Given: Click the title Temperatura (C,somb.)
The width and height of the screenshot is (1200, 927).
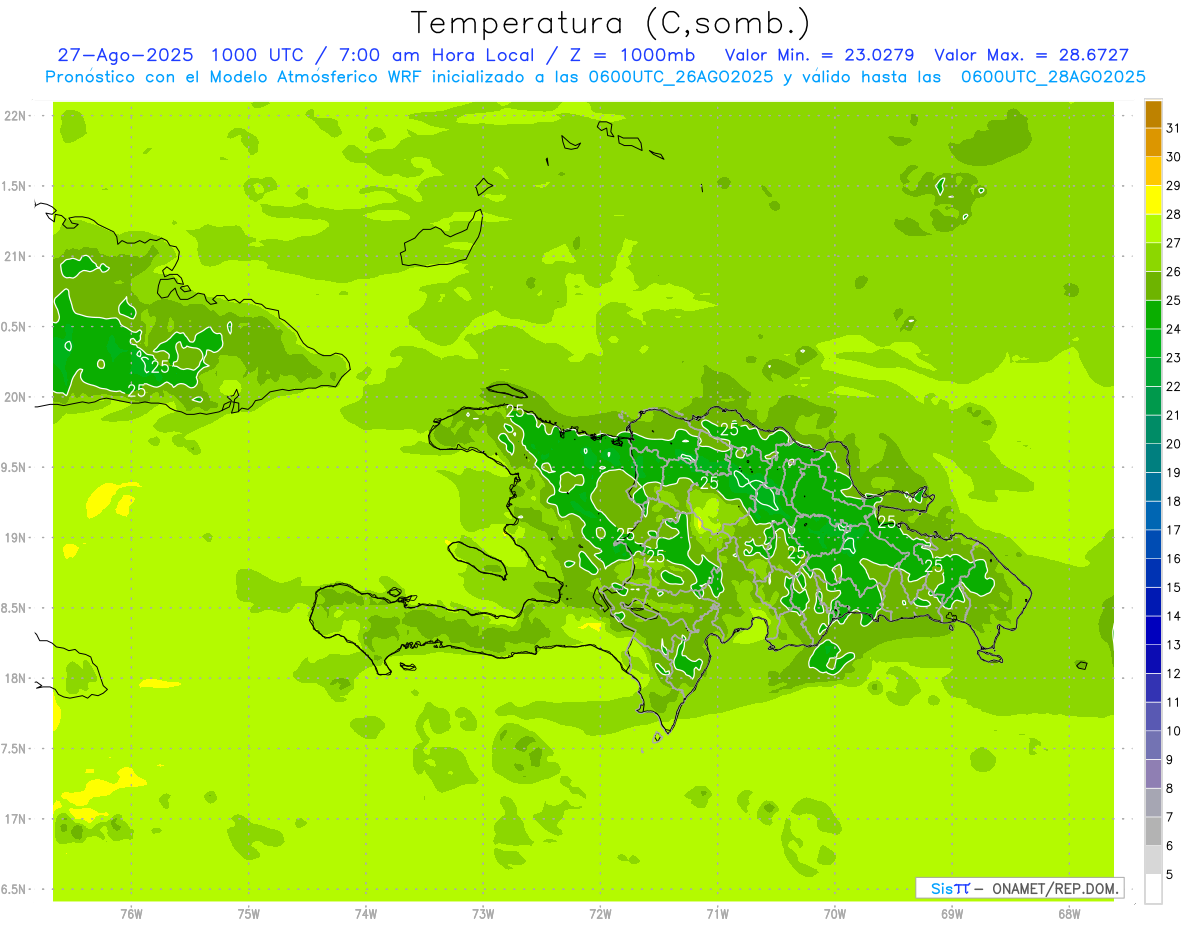Looking at the screenshot, I should 611,23.
